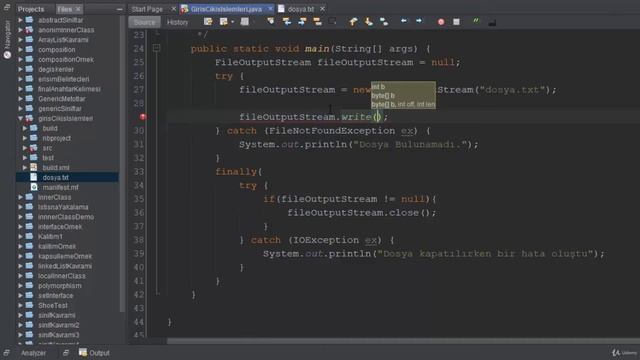The height and width of the screenshot is (360, 640).
Task: Toggle Rectangular Selection icon
Action: coord(333,22)
